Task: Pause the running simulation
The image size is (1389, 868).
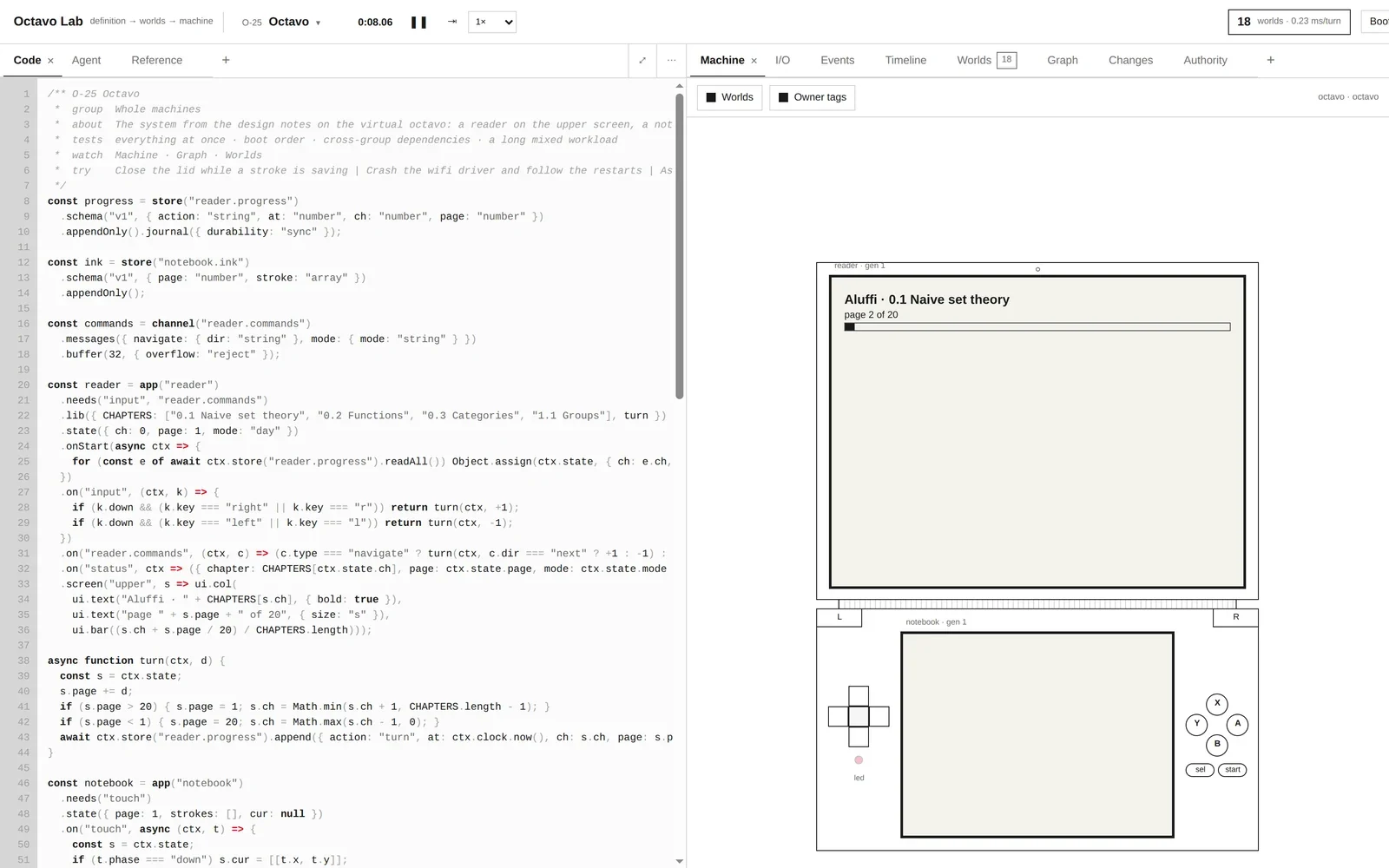Action: [418, 22]
